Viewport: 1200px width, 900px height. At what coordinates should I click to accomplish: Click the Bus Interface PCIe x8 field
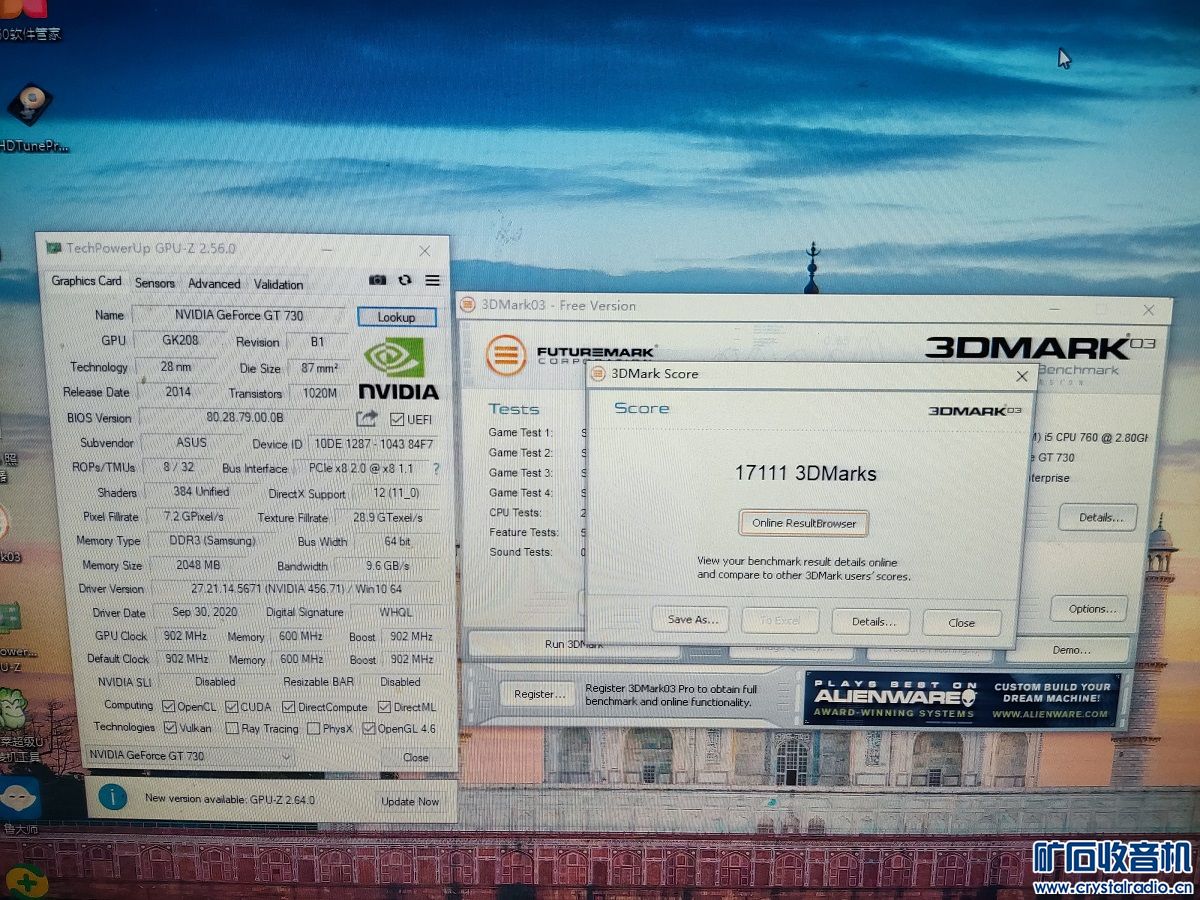pos(360,469)
